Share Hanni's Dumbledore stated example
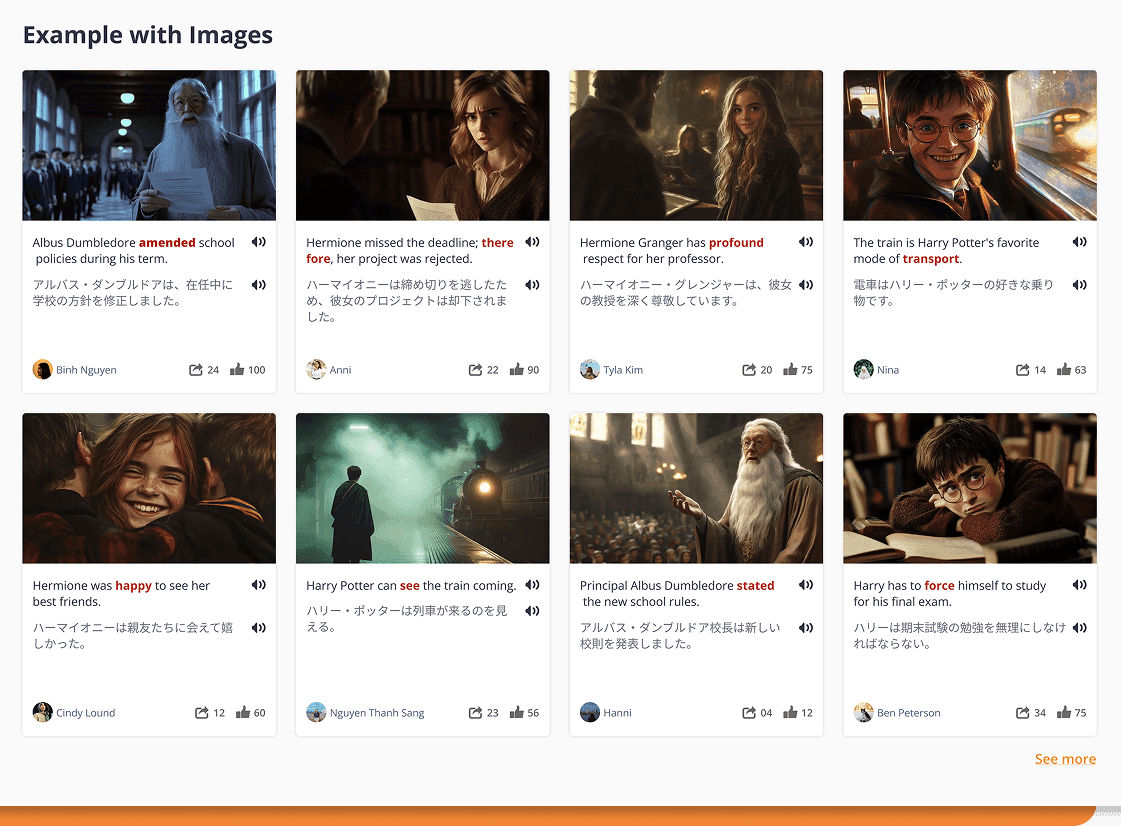 [749, 713]
